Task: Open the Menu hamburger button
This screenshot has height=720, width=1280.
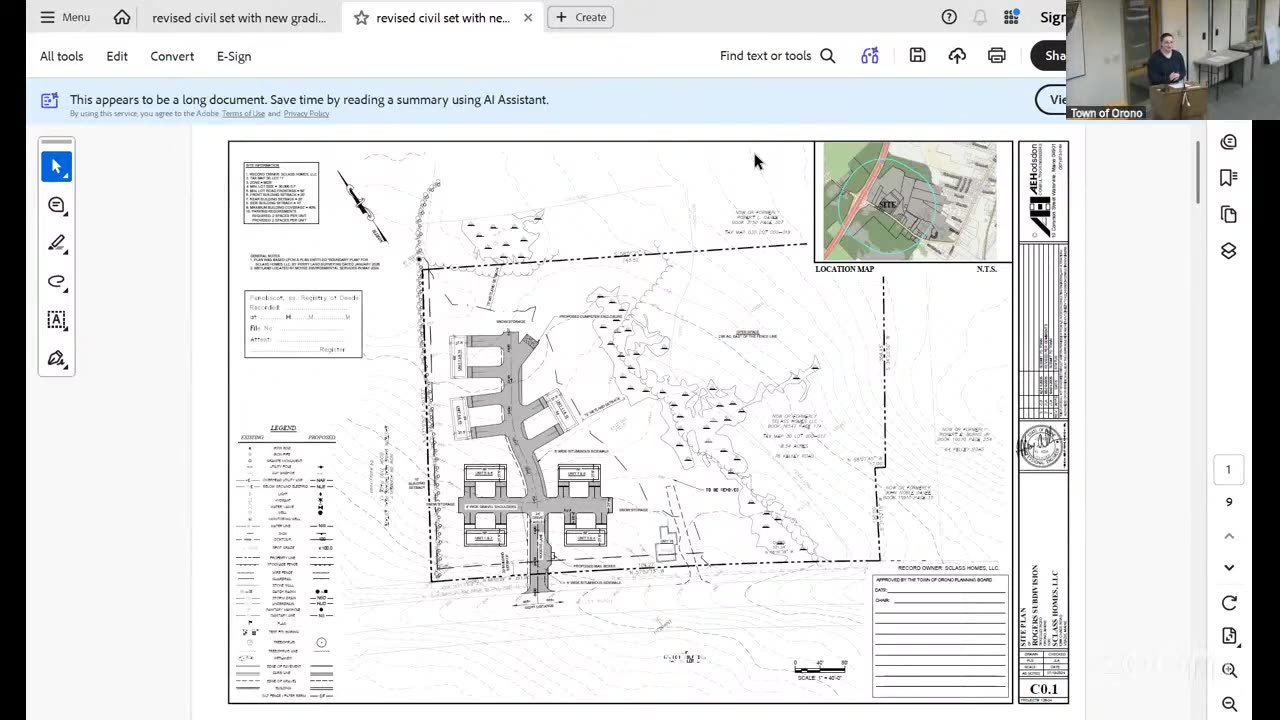Action: point(64,17)
